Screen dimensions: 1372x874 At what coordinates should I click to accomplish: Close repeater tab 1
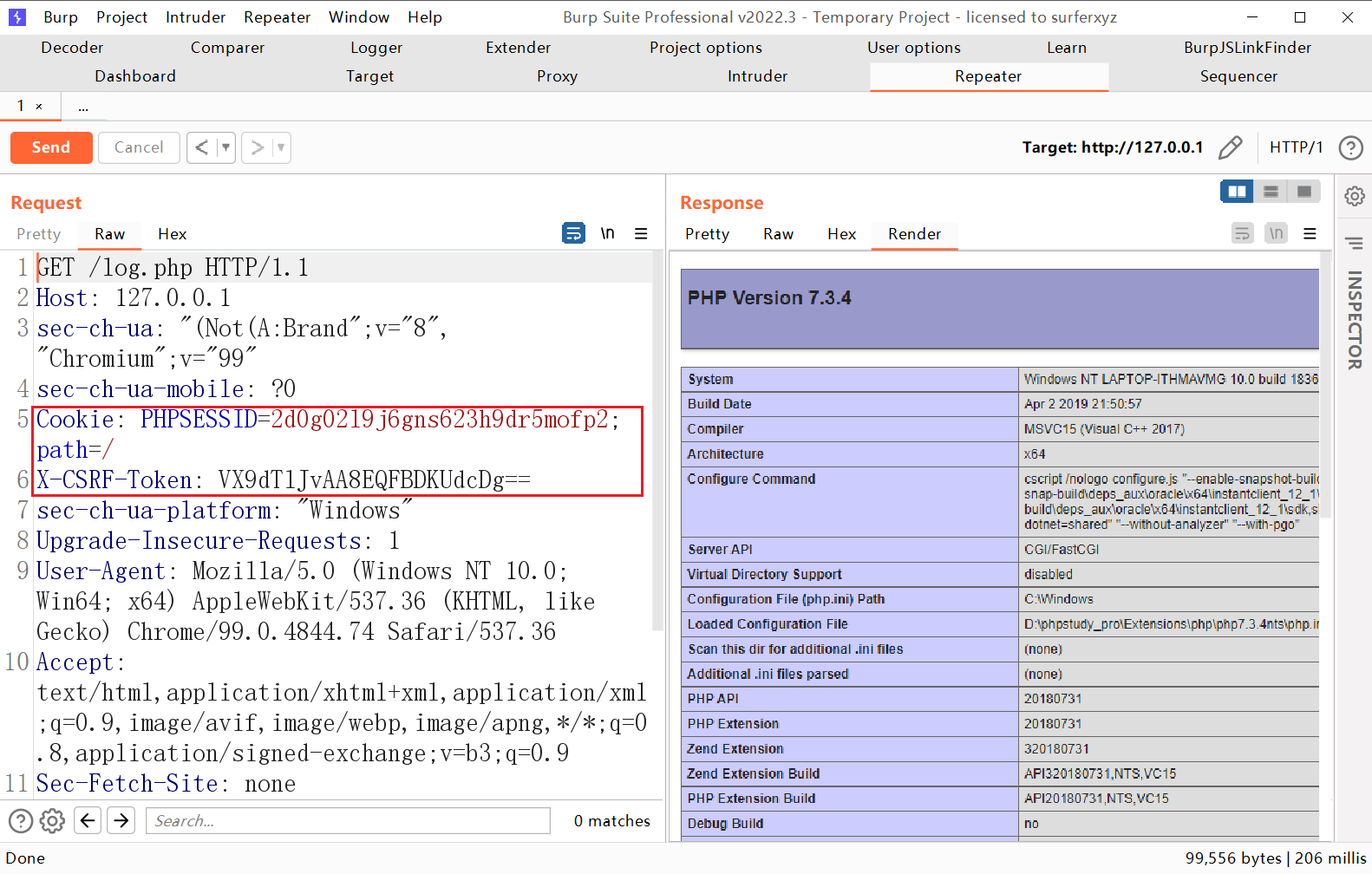(39, 107)
